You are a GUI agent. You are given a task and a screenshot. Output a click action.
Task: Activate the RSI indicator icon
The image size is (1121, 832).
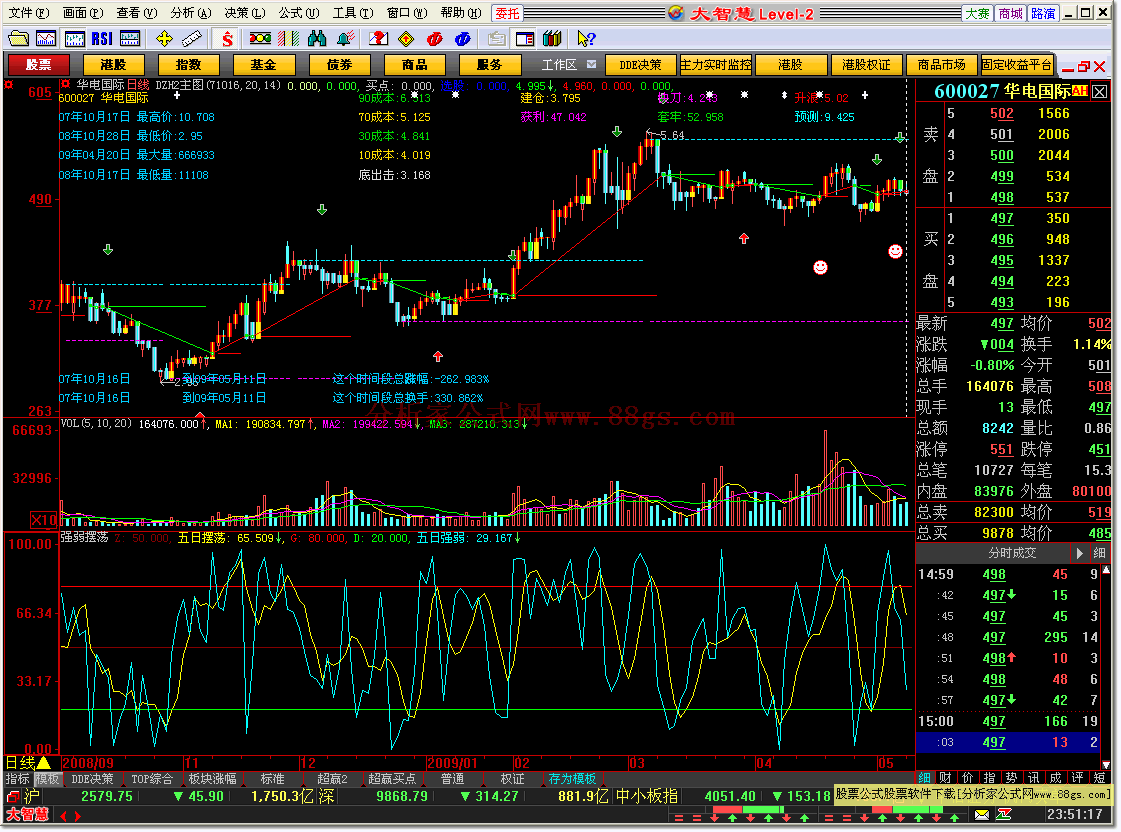click(x=102, y=39)
